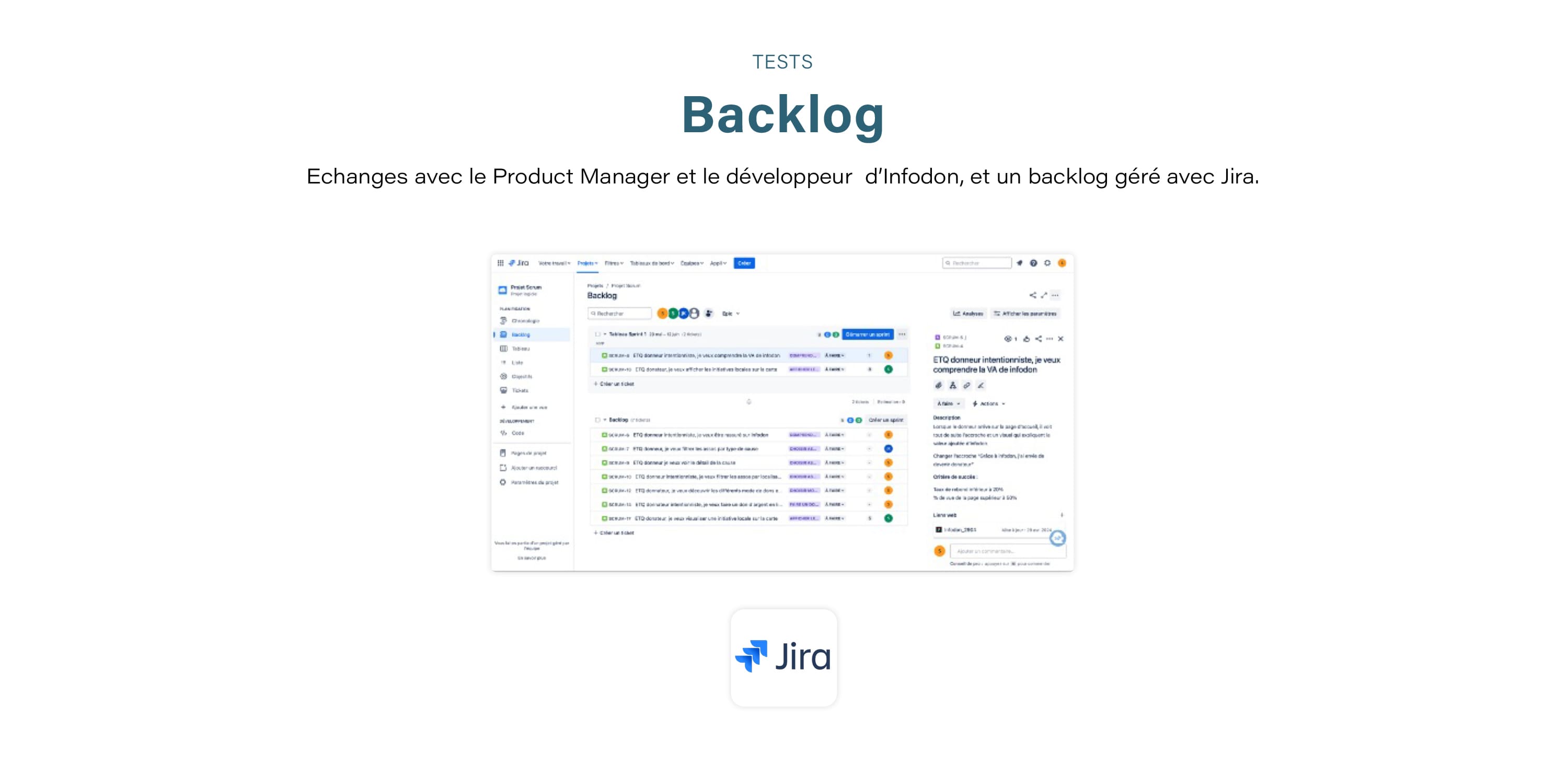The height and width of the screenshot is (762, 1568).
Task: Open À faire status dropdown on SCRUM-17 row
Action: pyautogui.click(x=835, y=518)
